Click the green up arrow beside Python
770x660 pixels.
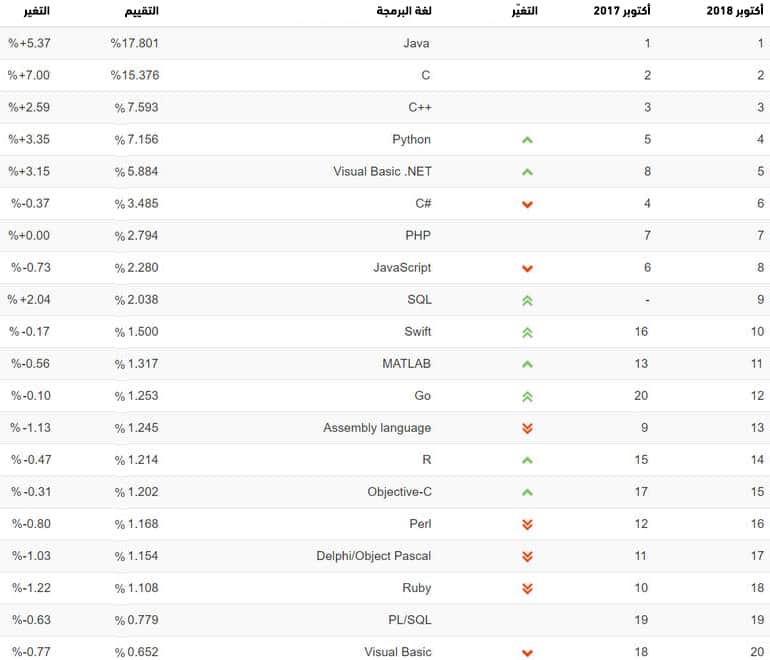click(x=527, y=140)
